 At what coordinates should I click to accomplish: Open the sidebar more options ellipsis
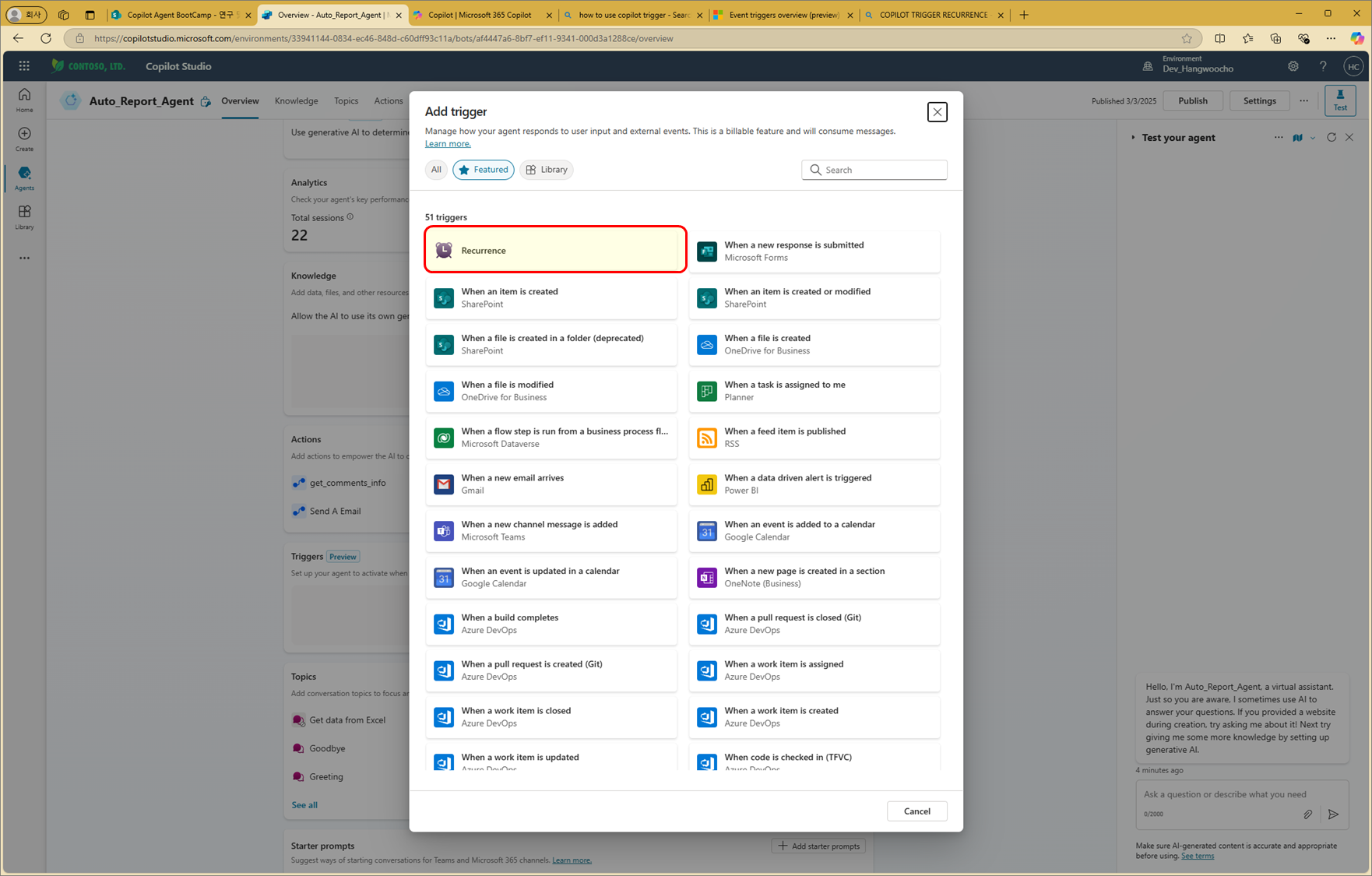(24, 258)
